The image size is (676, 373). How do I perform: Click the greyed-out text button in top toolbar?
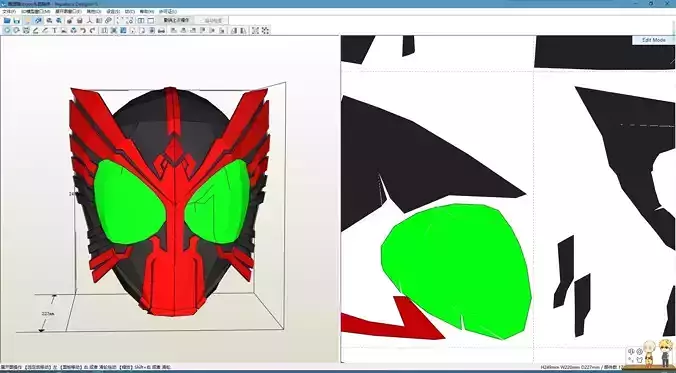coord(212,20)
